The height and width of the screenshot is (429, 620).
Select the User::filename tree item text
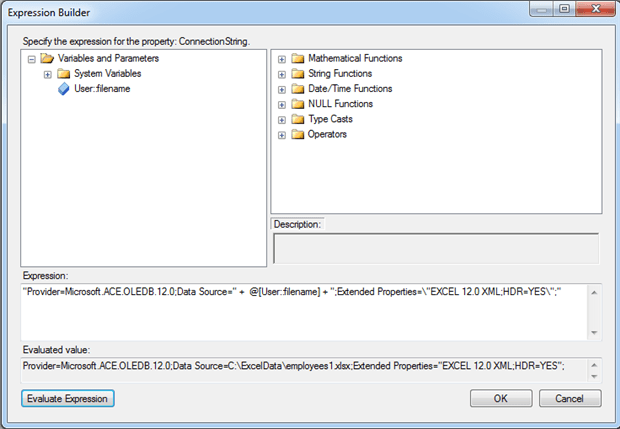click(102, 89)
